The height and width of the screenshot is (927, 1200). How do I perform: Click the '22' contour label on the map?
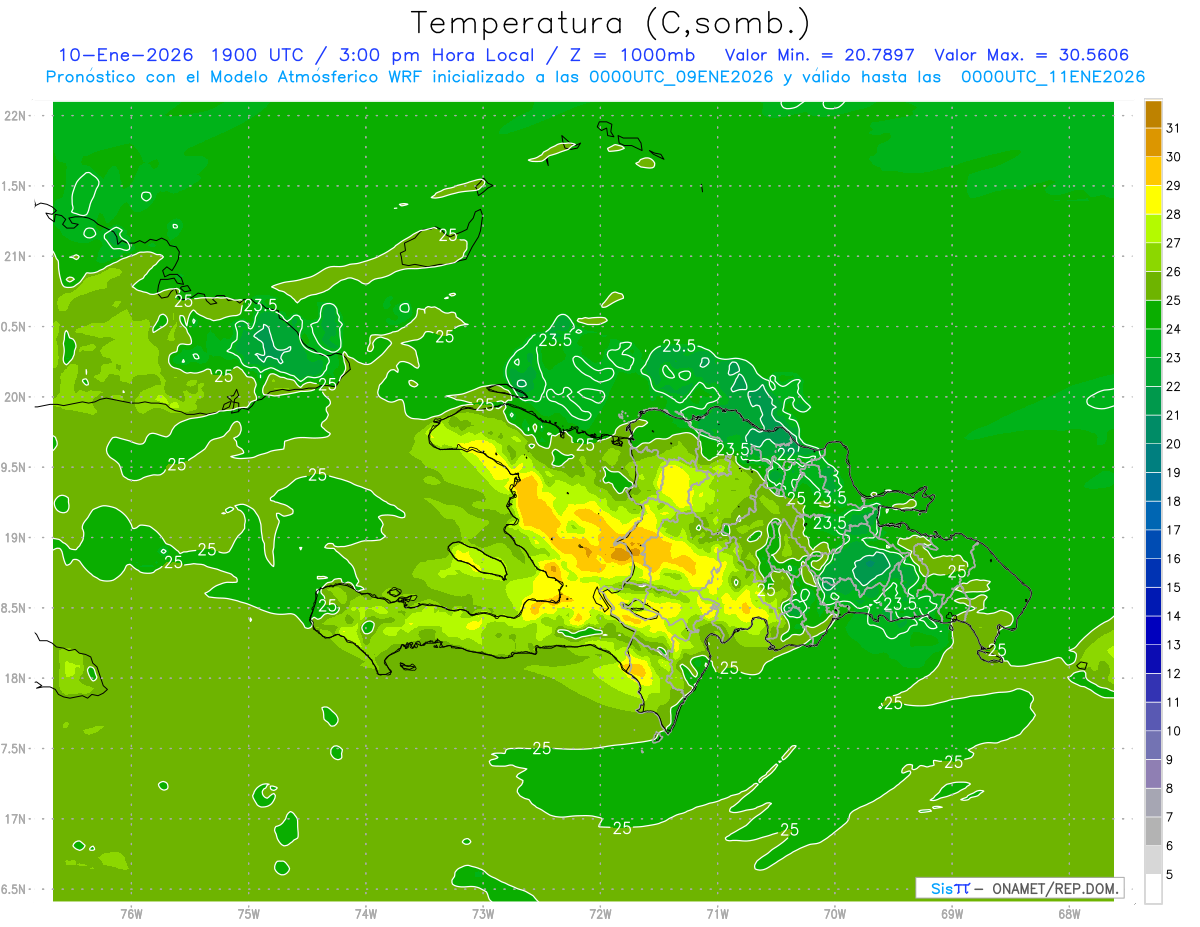(x=788, y=453)
